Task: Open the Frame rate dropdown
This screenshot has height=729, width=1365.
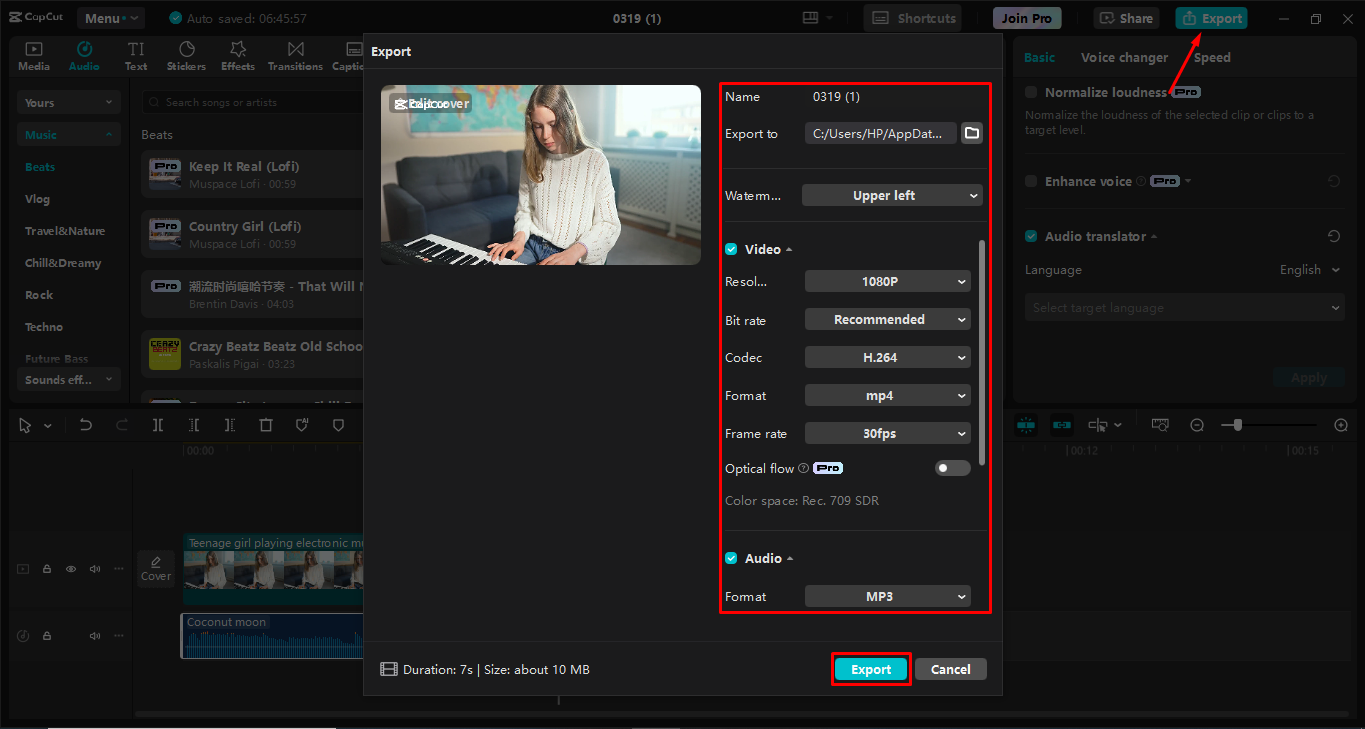Action: 887,433
